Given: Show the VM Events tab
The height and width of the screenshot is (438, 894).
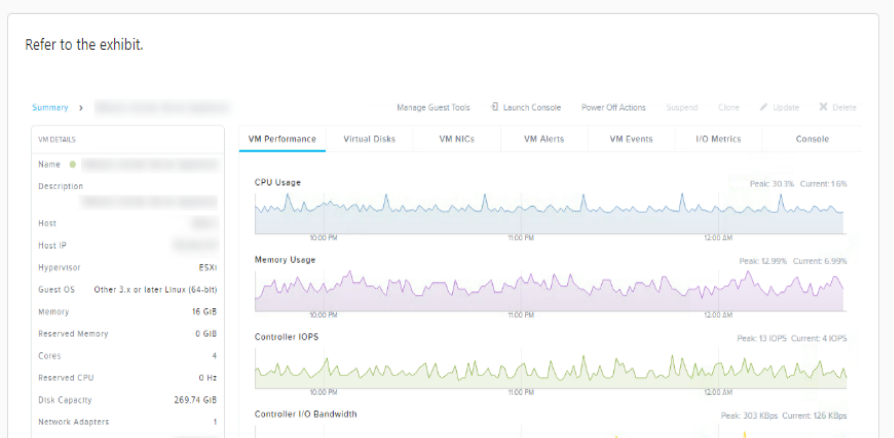Looking at the screenshot, I should click(631, 139).
